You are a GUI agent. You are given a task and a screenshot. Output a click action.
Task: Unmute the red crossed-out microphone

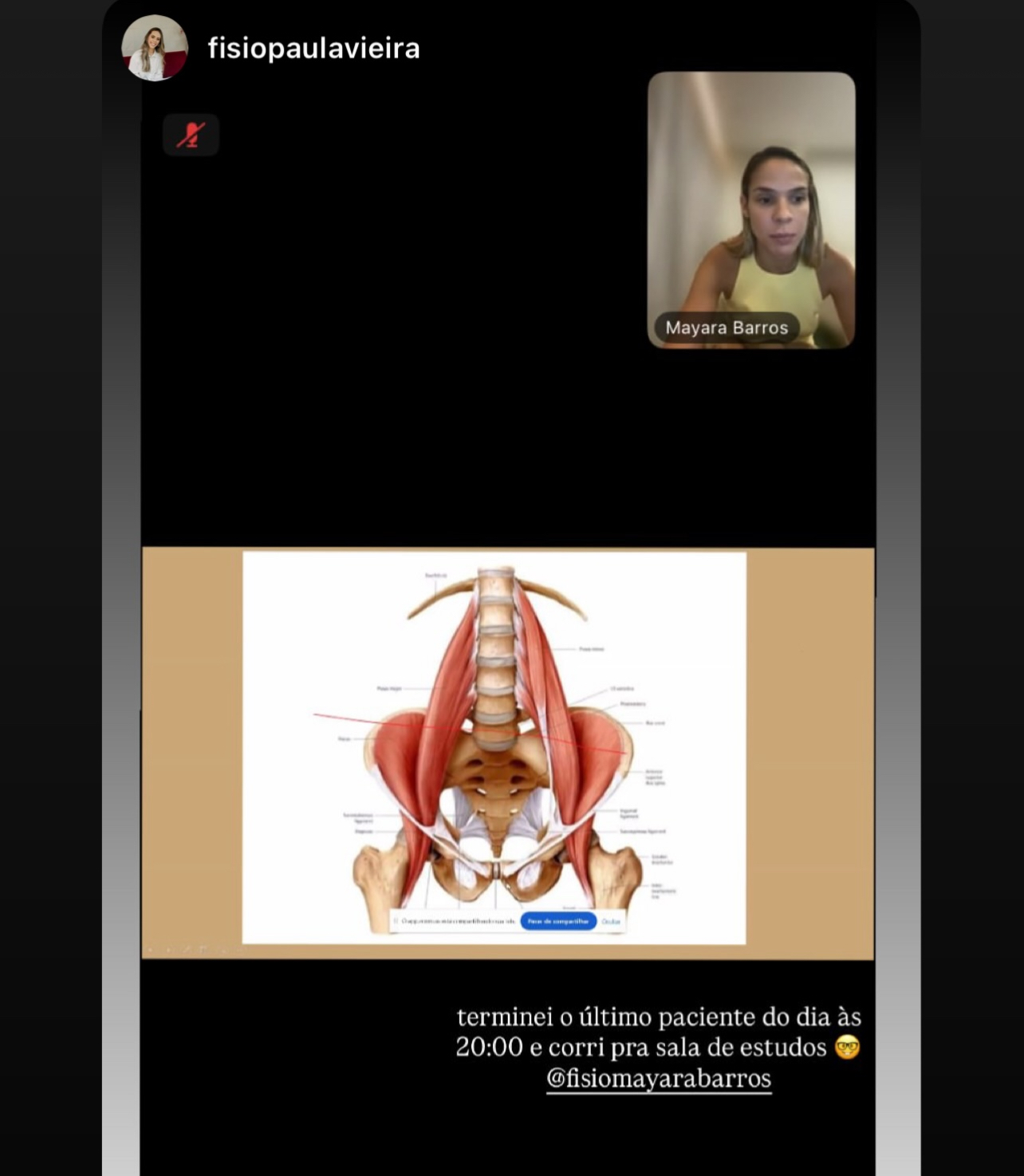[191, 135]
